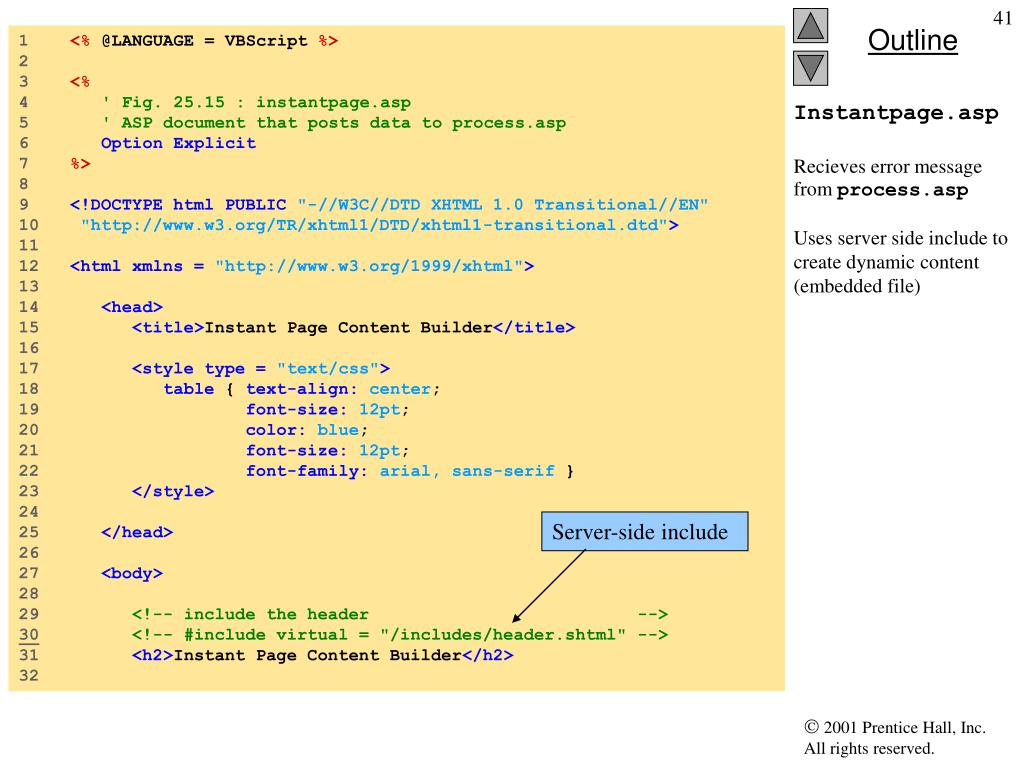1024x768 pixels.
Task: Click 'Option Explicit' on line 6
Action: pos(178,143)
